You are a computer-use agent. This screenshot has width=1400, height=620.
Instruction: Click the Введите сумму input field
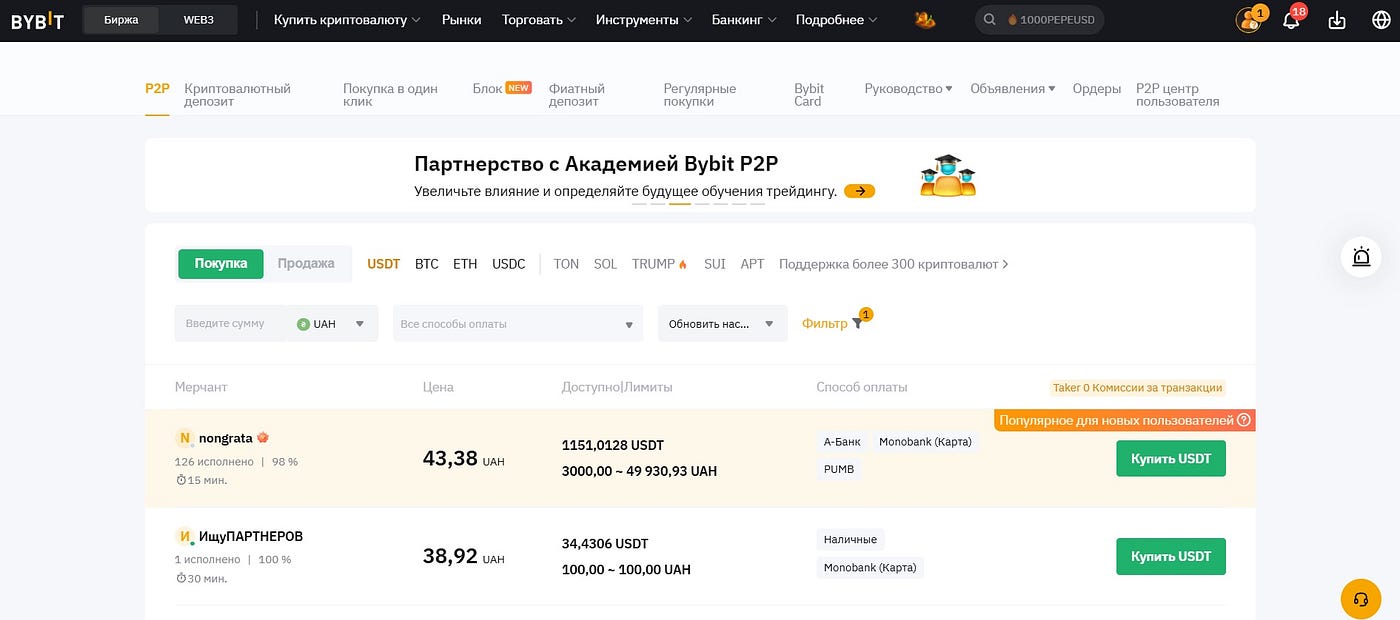pyautogui.click(x=230, y=324)
